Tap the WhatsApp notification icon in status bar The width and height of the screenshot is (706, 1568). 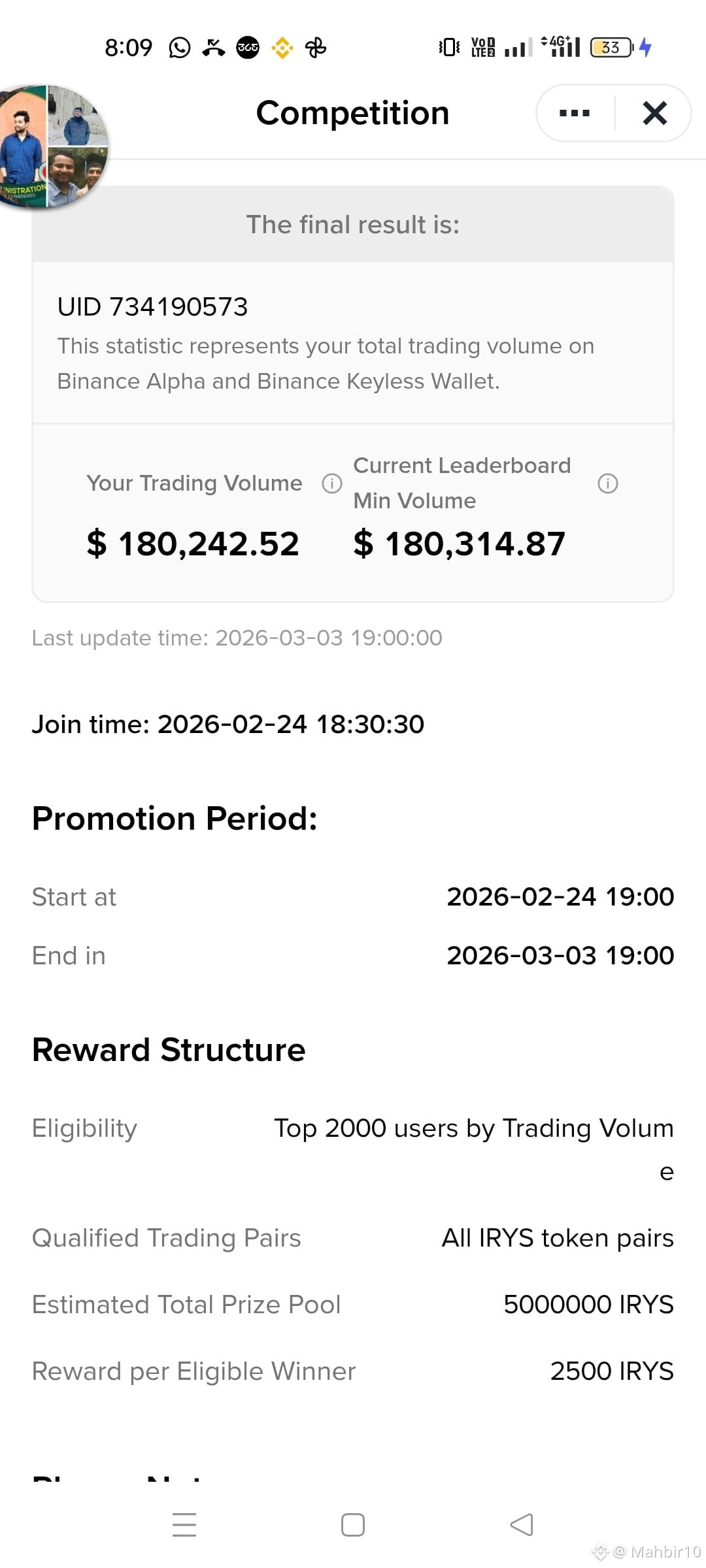coord(180,48)
